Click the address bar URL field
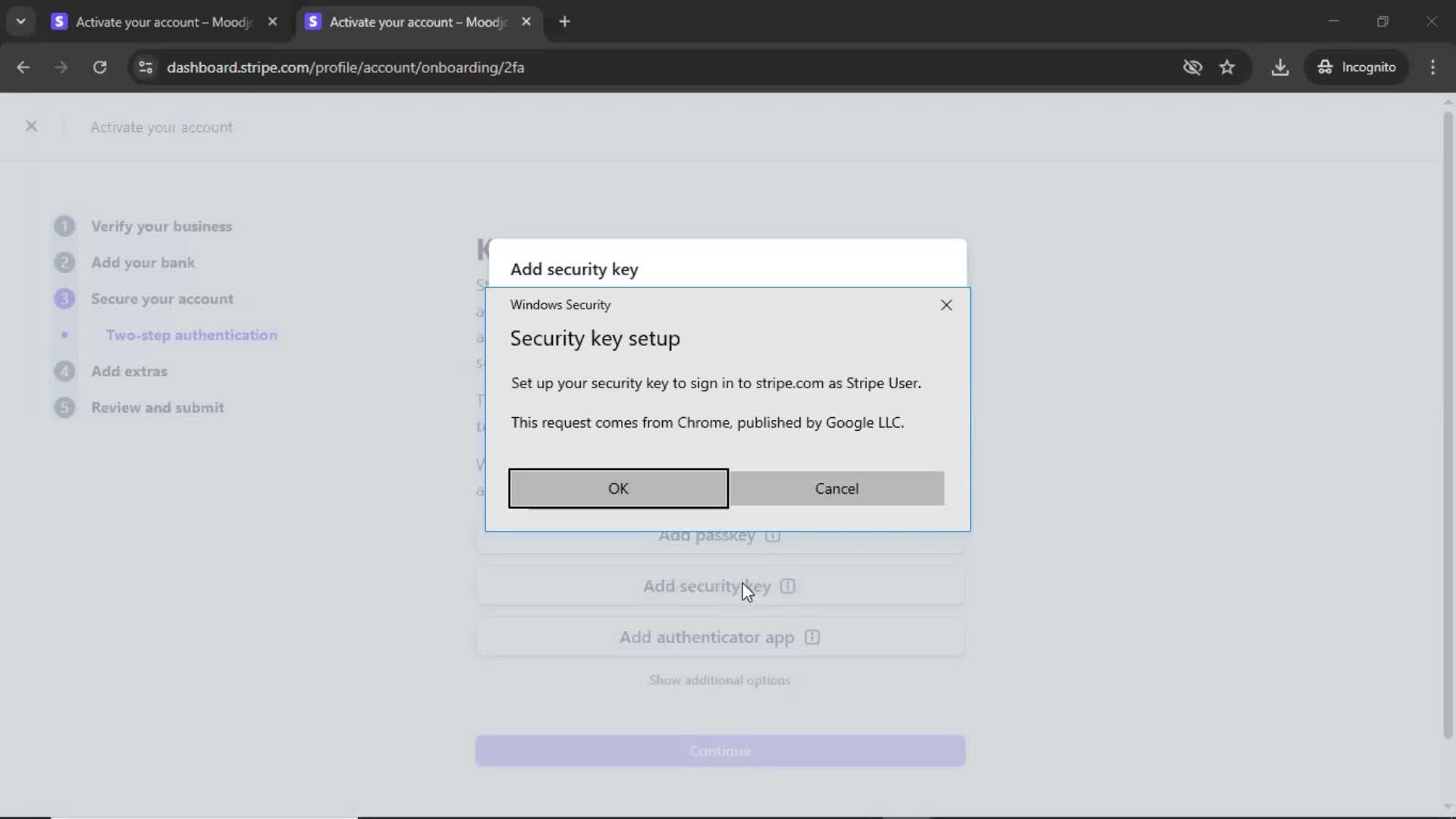This screenshot has width=1456, height=819. click(345, 67)
